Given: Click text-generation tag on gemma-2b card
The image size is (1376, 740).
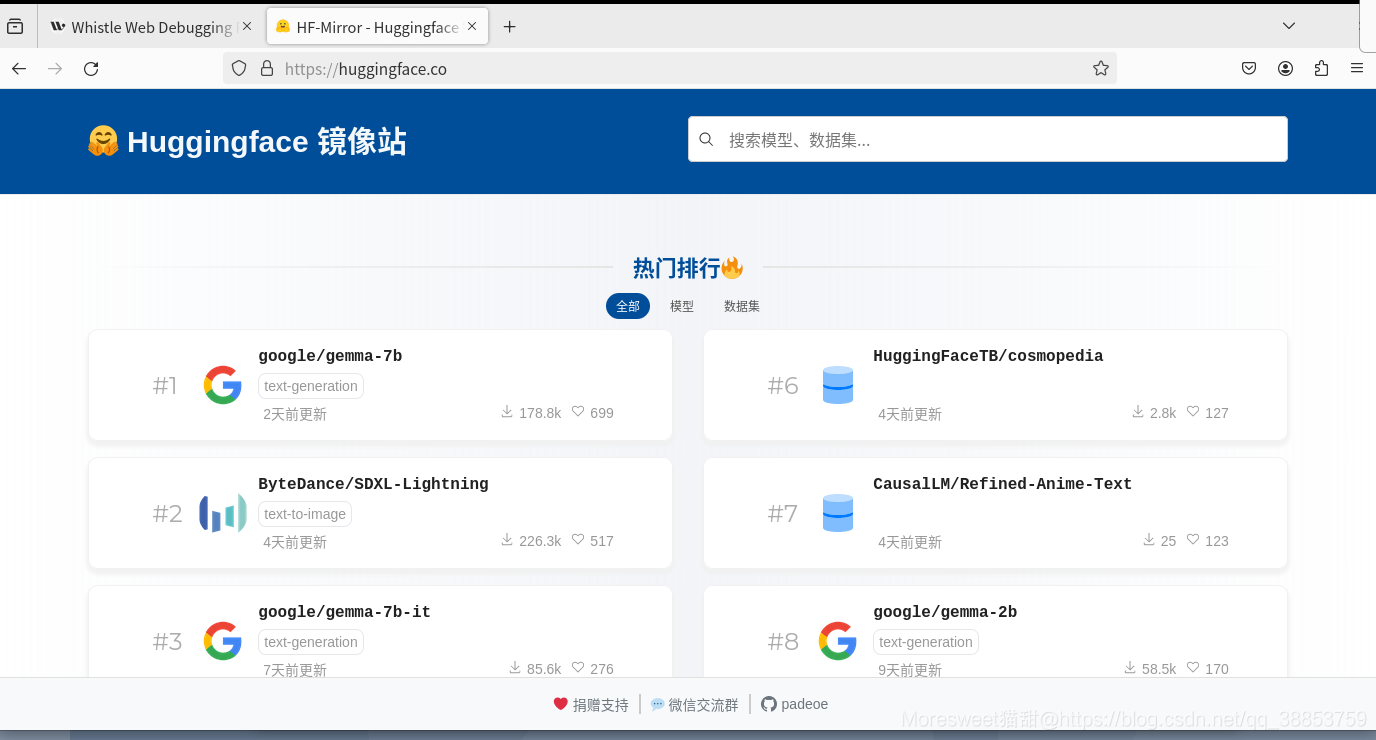Looking at the screenshot, I should pyautogui.click(x=926, y=642).
